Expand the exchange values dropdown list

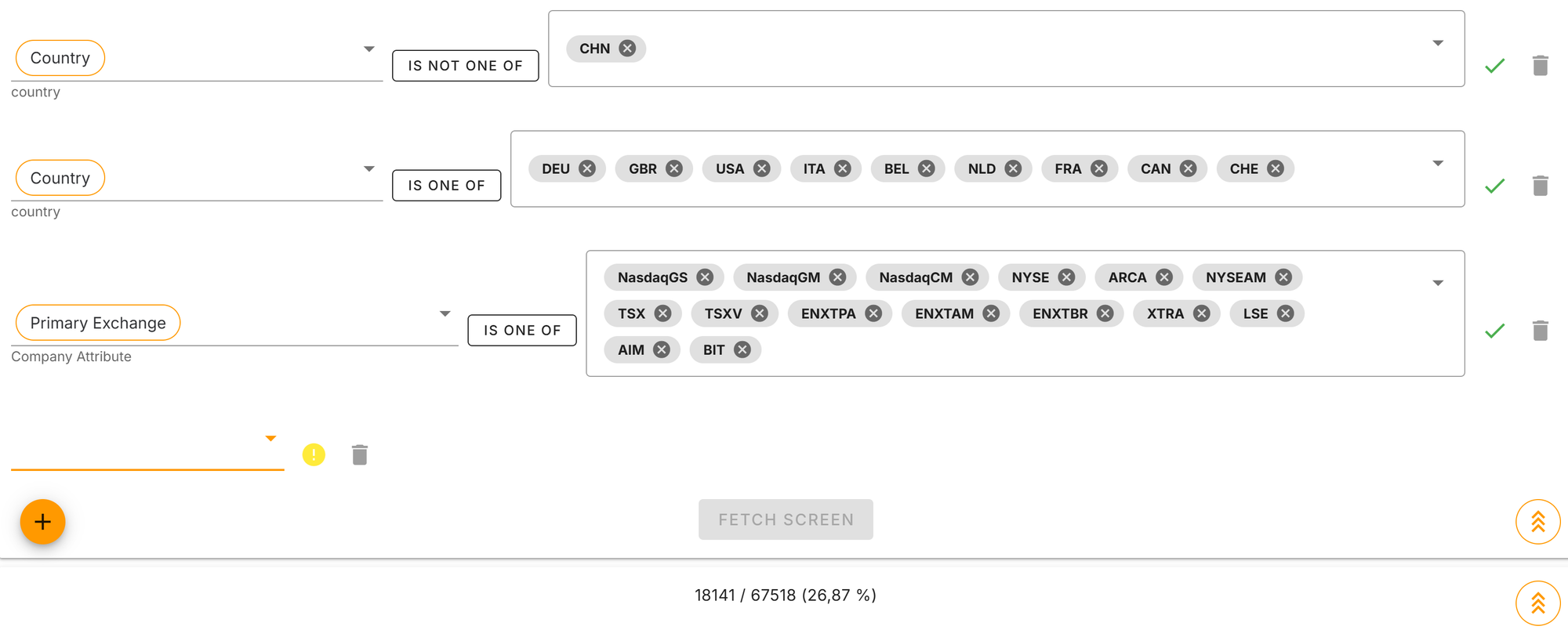pyautogui.click(x=1438, y=283)
